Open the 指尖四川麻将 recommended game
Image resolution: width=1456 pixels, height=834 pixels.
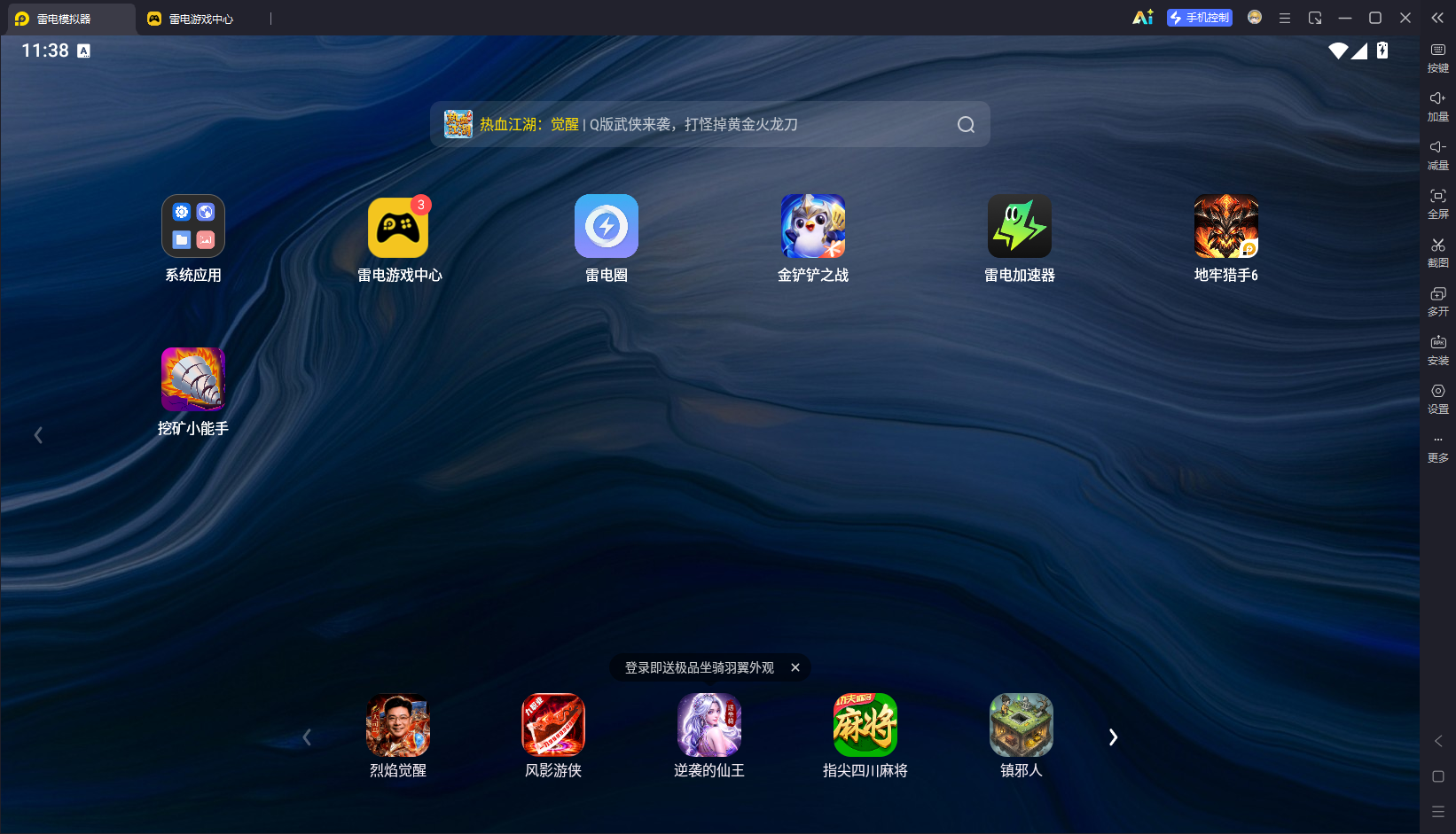pyautogui.click(x=865, y=725)
